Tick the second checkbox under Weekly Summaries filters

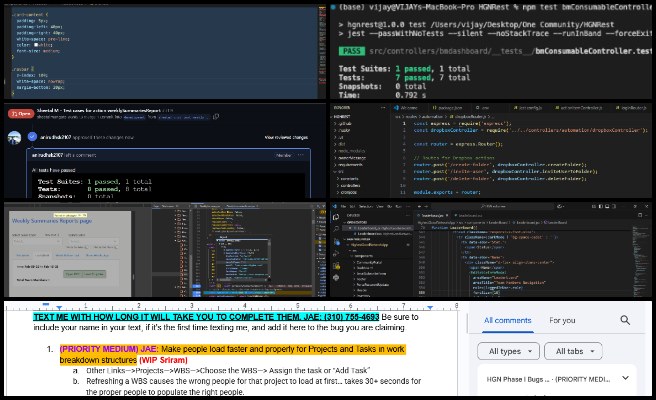117,247
